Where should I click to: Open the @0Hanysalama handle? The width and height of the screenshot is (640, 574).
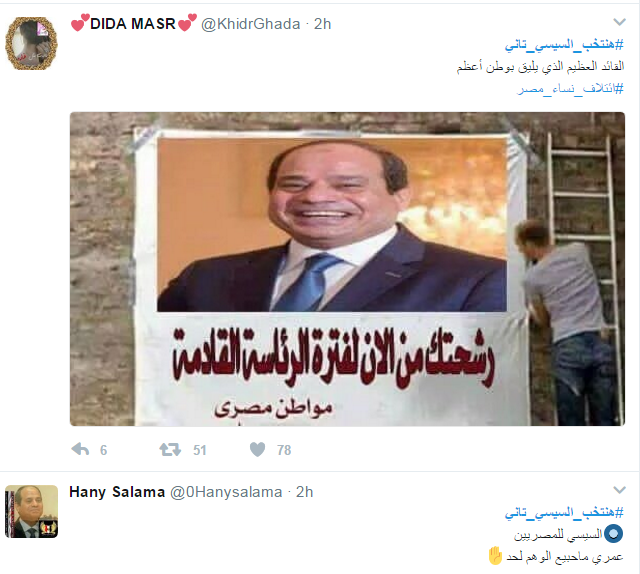click(x=226, y=492)
